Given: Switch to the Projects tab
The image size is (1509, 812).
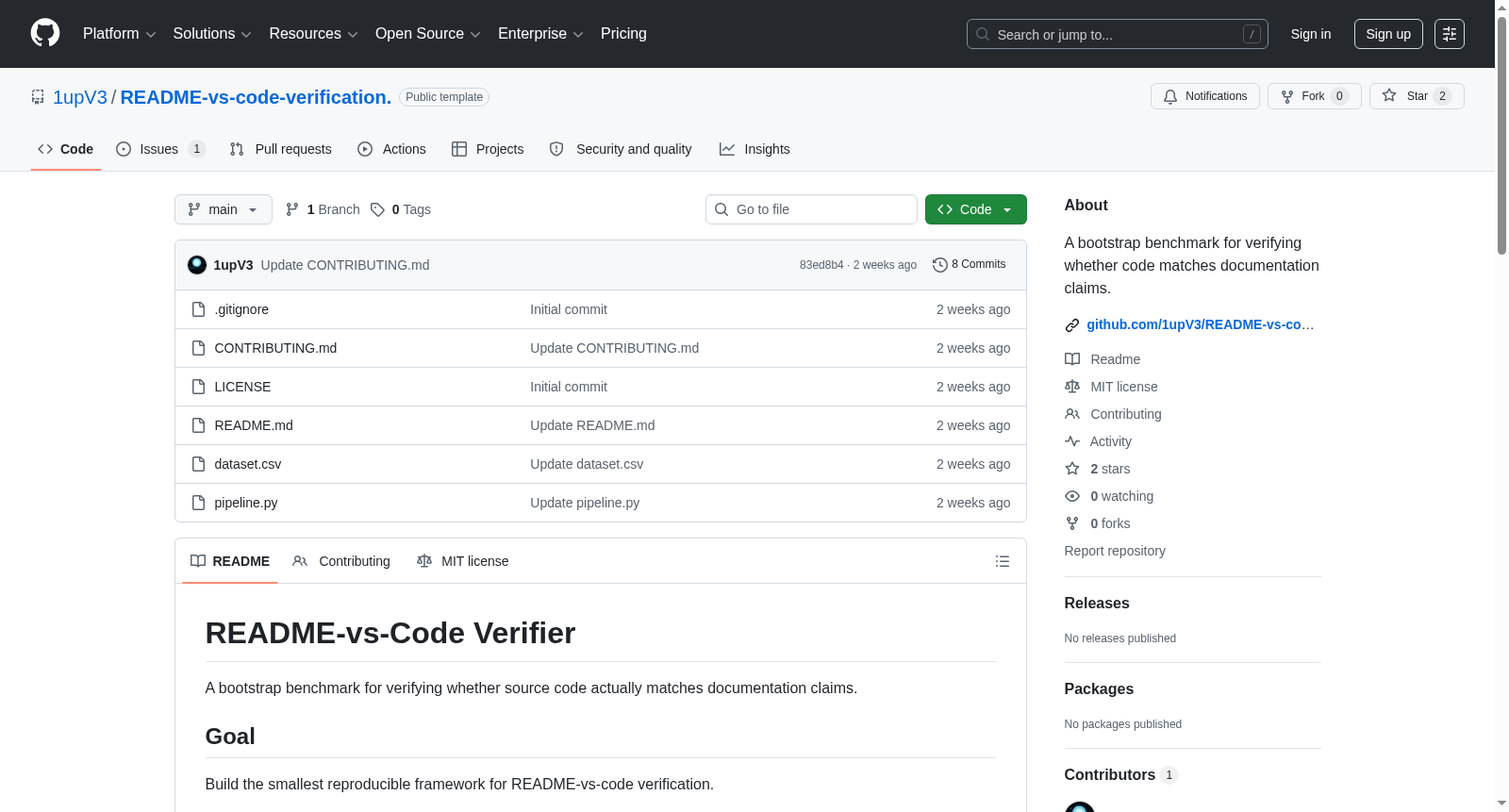Looking at the screenshot, I should tap(488, 149).
